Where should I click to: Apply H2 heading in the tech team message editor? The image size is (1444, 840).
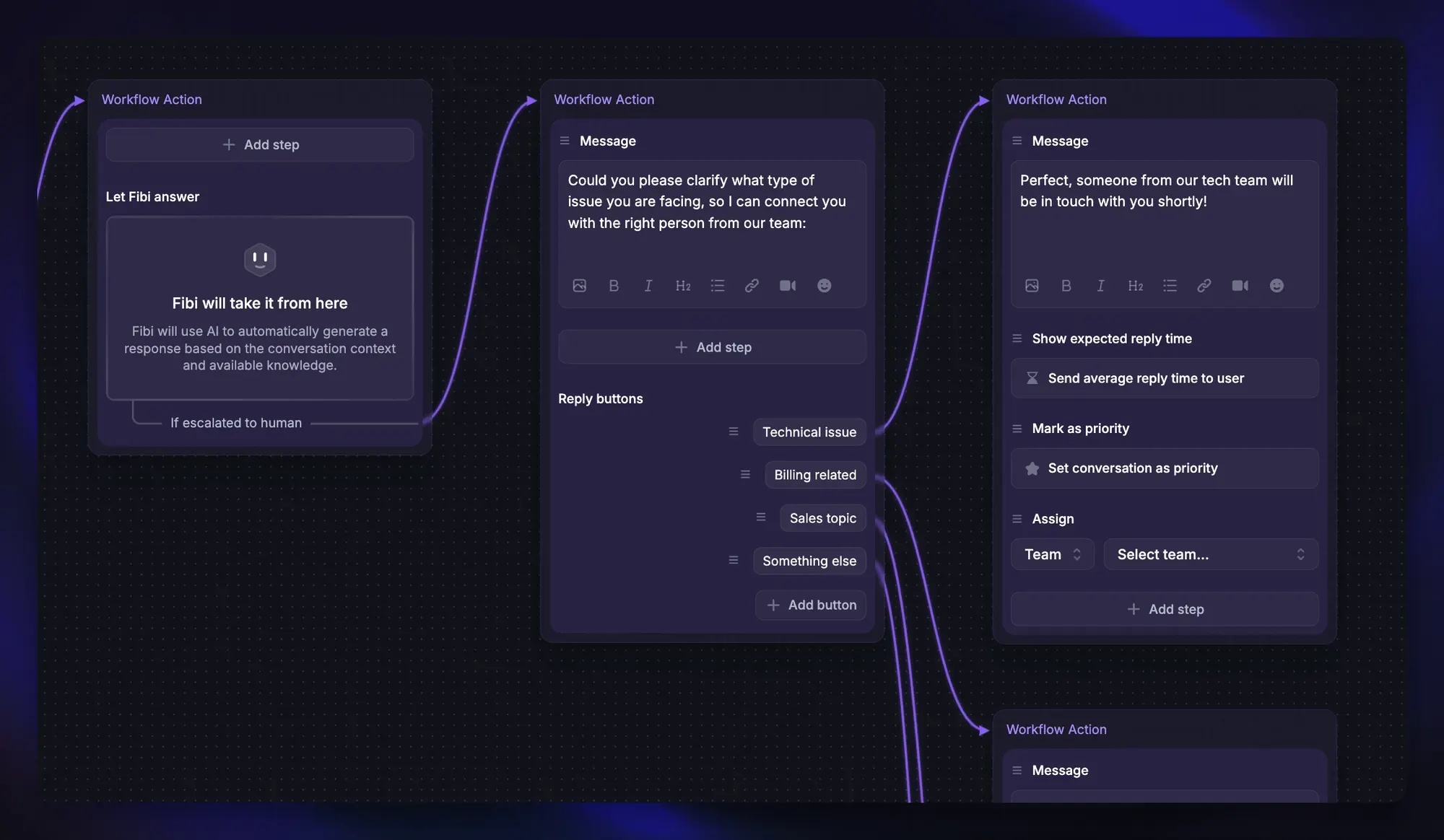[1136, 286]
